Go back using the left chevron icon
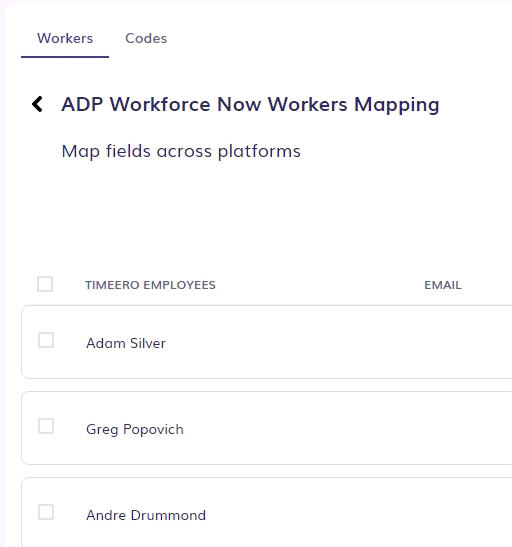The image size is (512, 547). coord(37,104)
